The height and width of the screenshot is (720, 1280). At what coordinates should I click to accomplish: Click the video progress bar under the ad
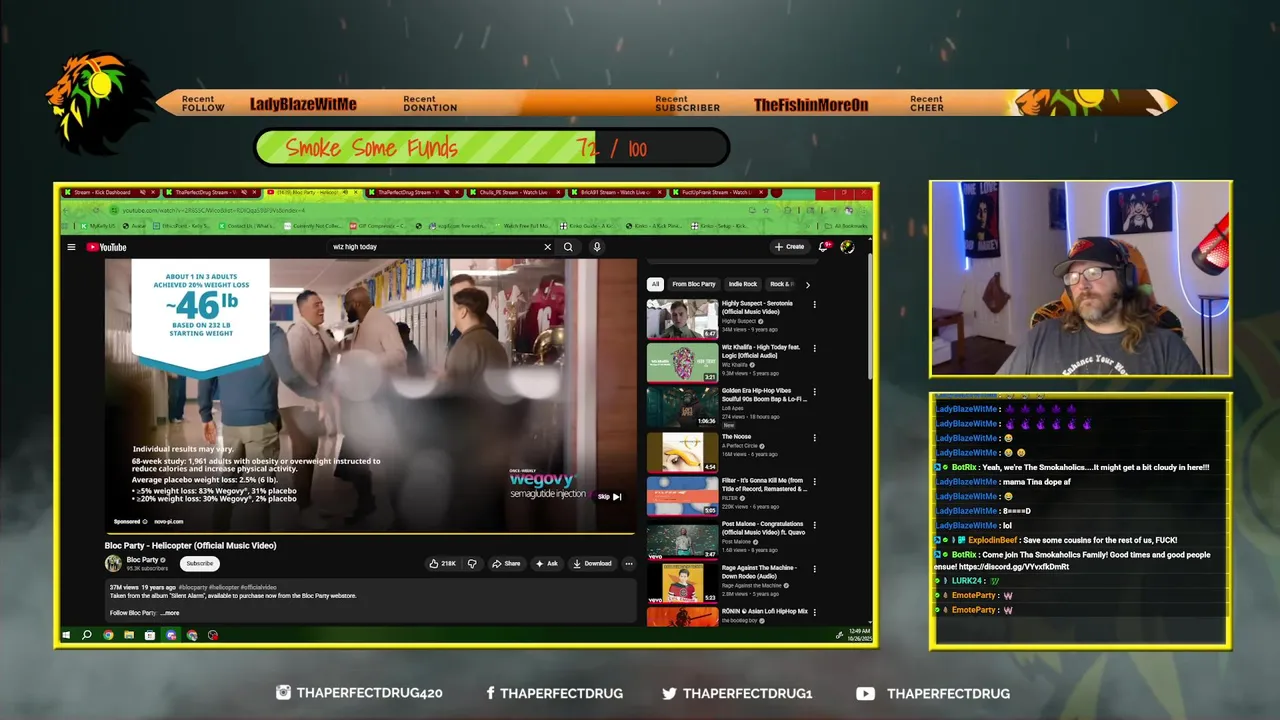point(370,534)
